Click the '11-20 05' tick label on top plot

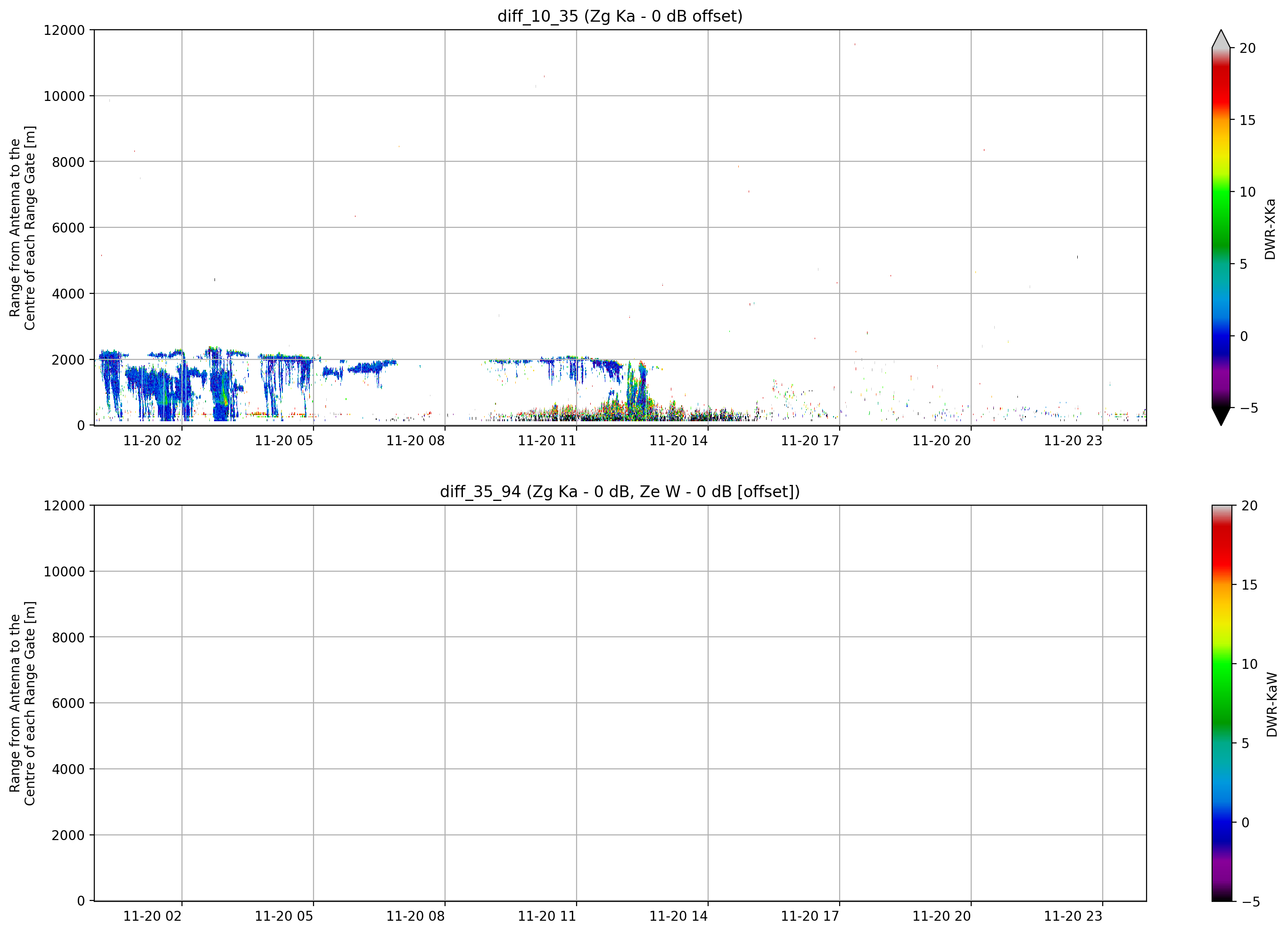coord(284,441)
